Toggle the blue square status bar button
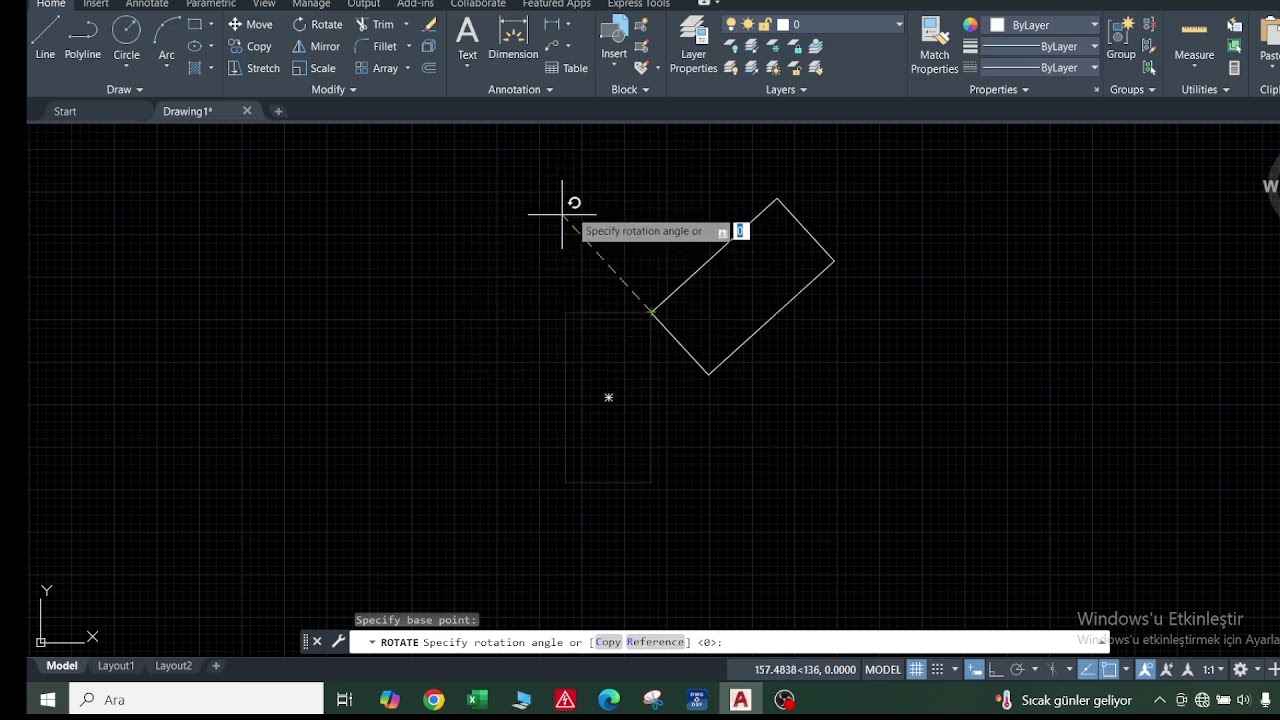1280x720 pixels. (x=1109, y=669)
